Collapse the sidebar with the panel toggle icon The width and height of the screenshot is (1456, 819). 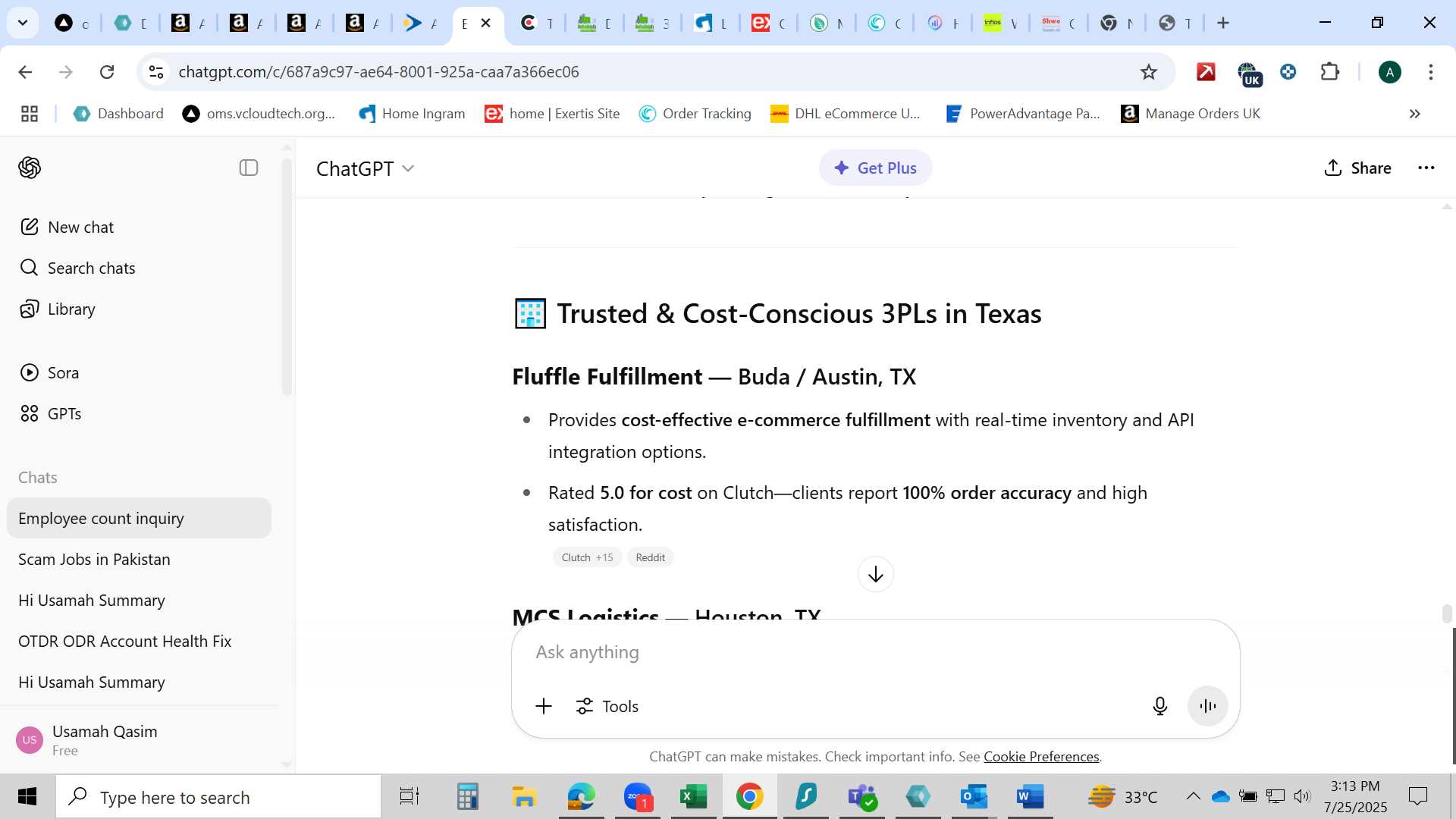(x=249, y=168)
